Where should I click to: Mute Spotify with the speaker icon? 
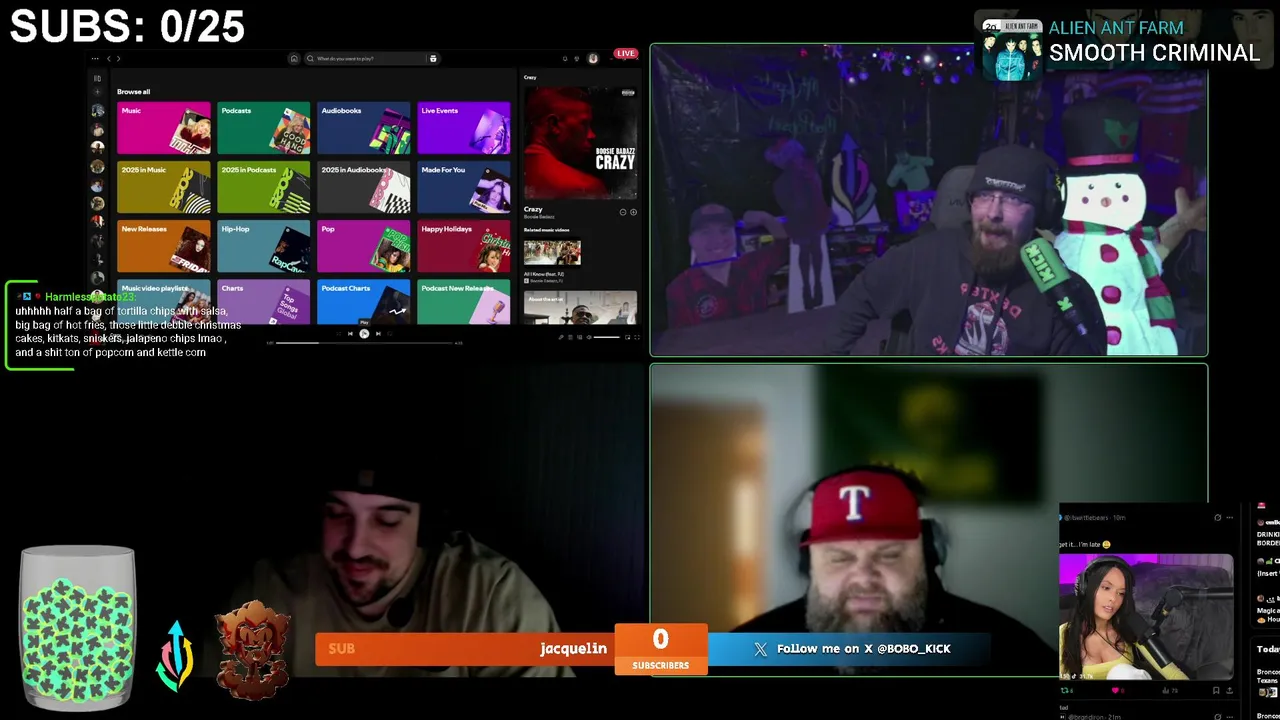pos(587,337)
